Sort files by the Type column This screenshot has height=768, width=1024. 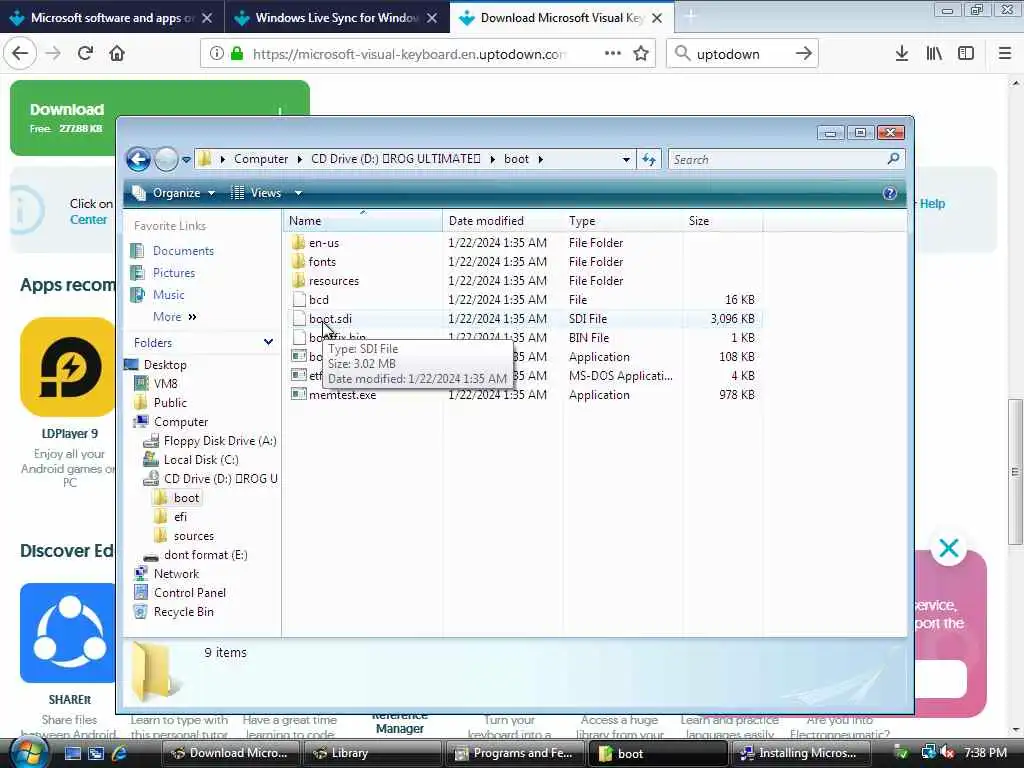pos(622,221)
